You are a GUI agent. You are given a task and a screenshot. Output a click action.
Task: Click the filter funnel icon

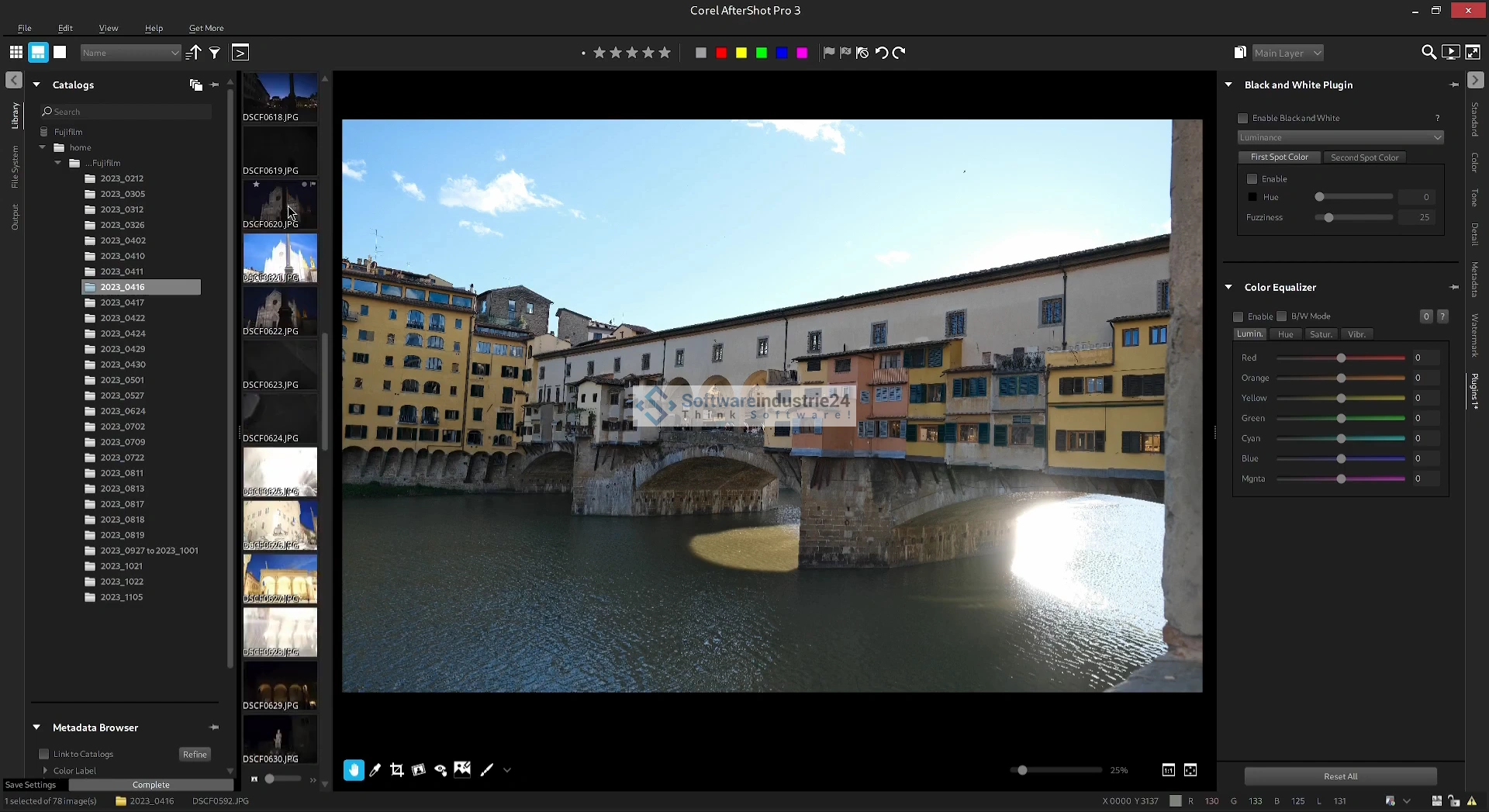pyautogui.click(x=215, y=53)
